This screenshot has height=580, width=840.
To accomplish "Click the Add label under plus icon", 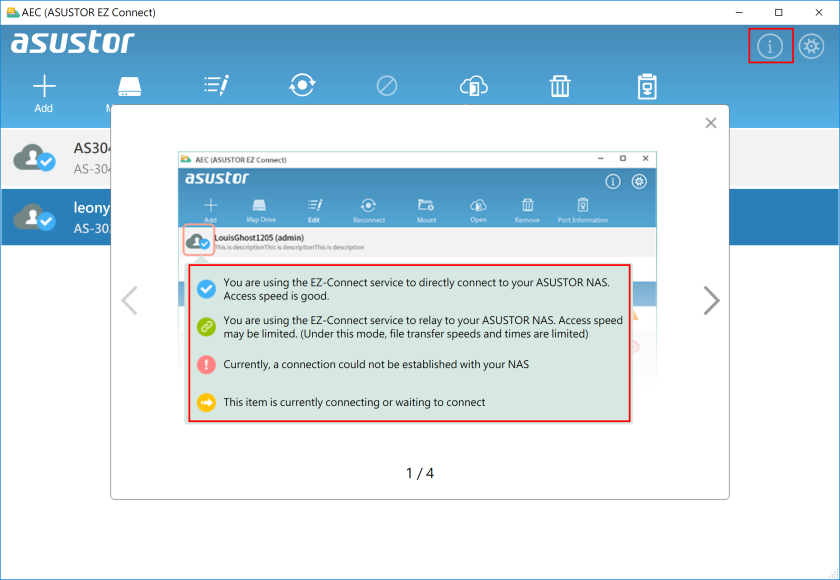I will 44,108.
